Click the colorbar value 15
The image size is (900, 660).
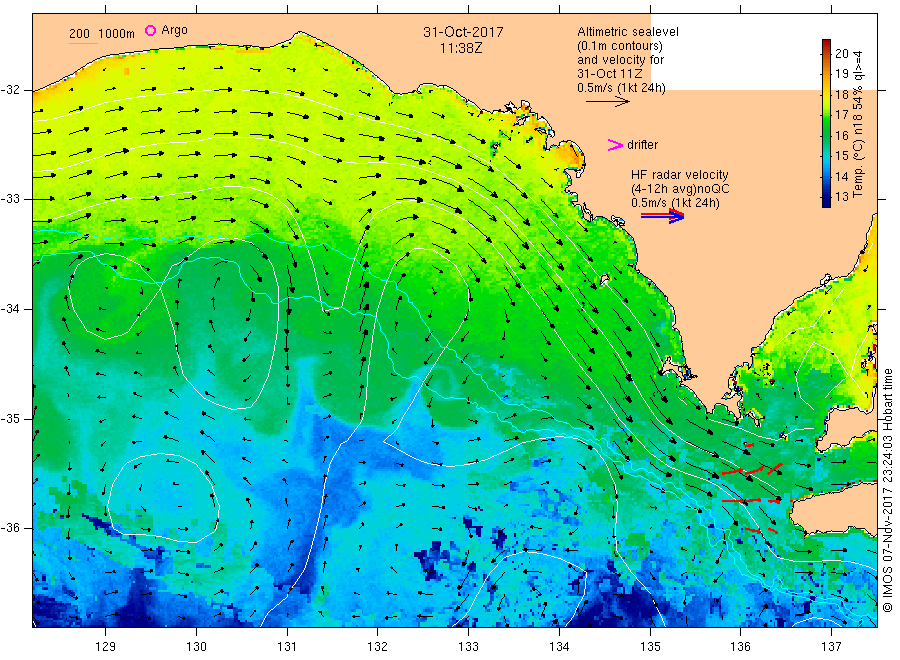(842, 156)
